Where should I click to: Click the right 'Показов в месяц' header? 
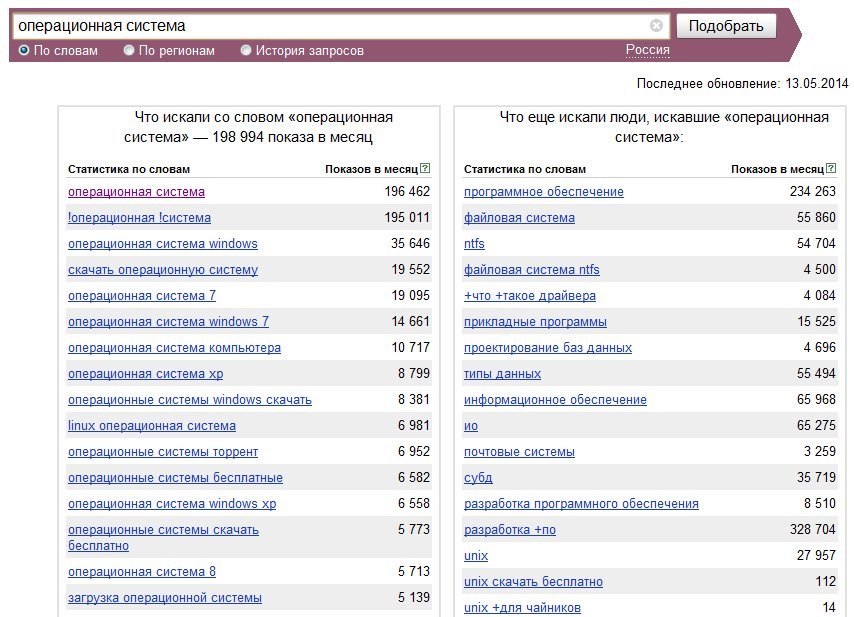[x=777, y=169]
